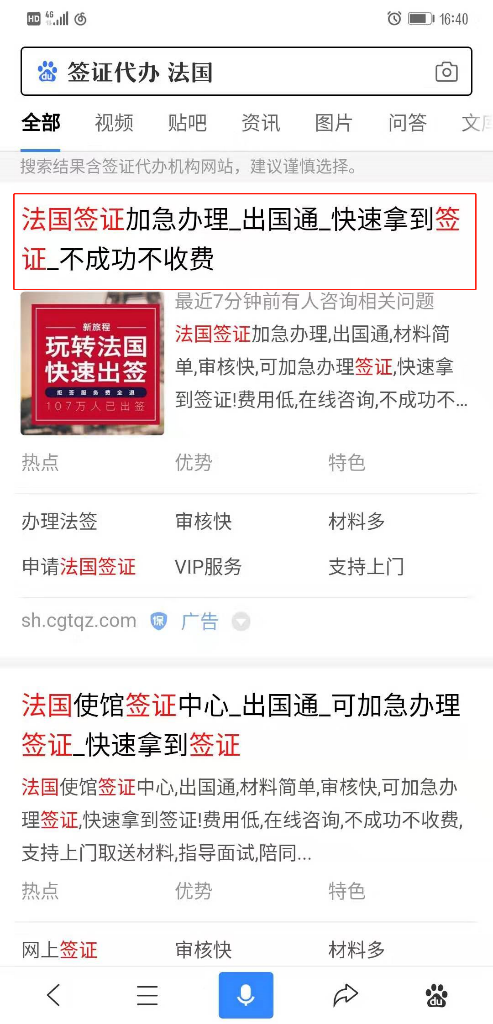Focus the search field with 签证代办 法国

pos(247,72)
